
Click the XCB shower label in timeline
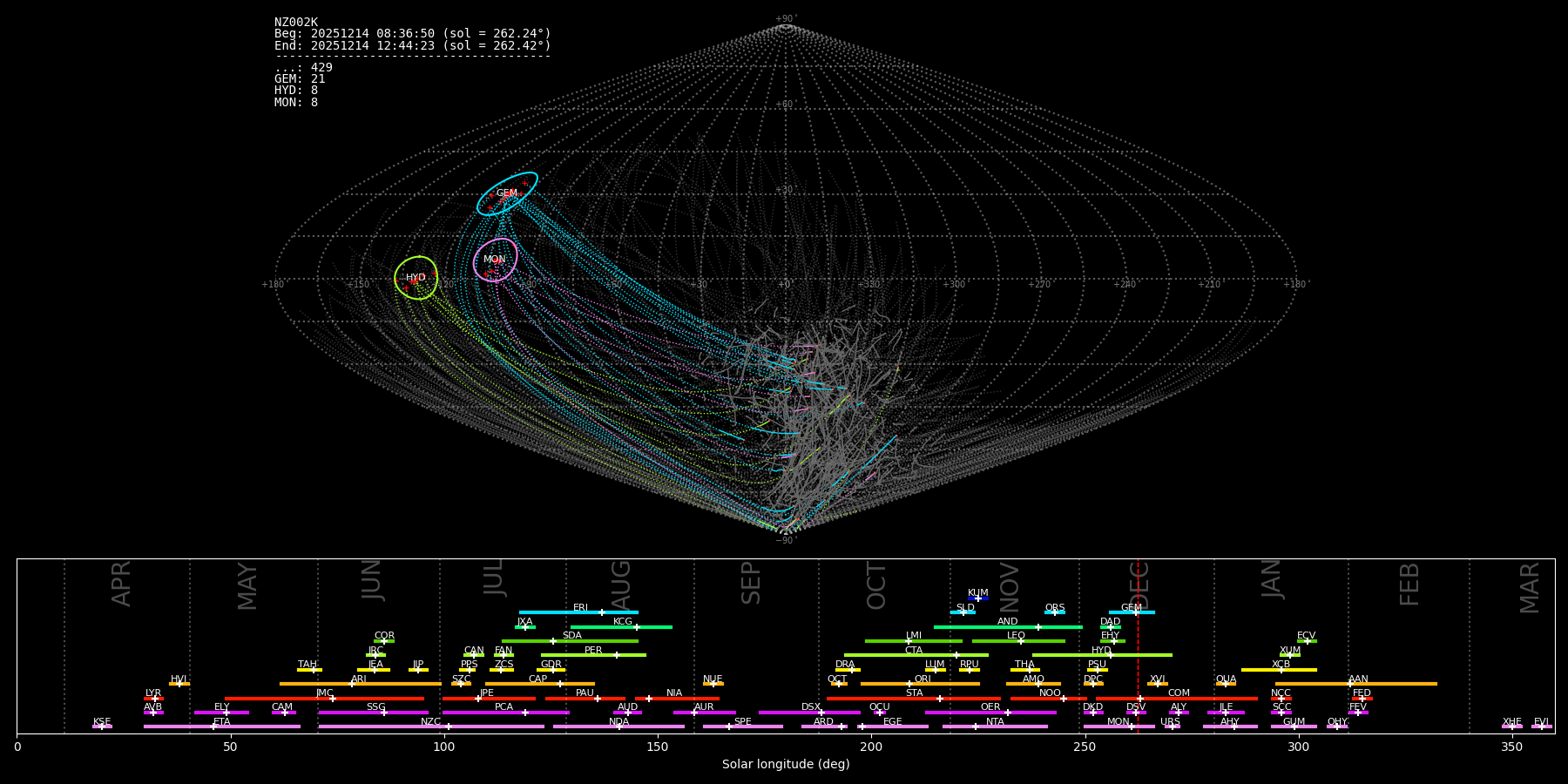pos(1281,665)
